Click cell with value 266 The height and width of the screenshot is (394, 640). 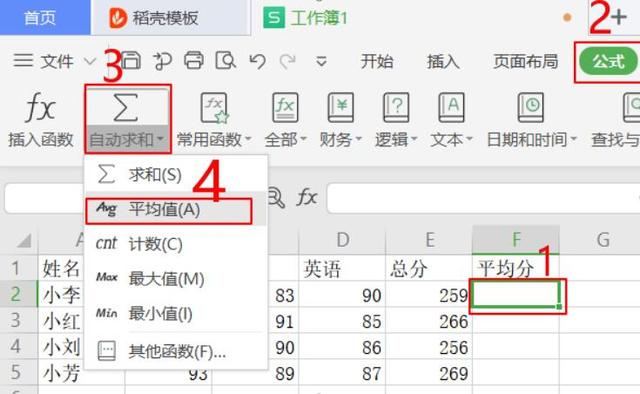(x=429, y=321)
